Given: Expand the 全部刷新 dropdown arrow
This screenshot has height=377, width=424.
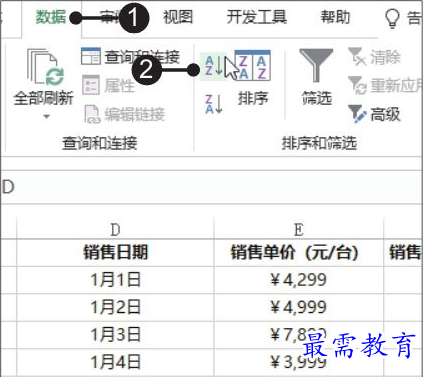Looking at the screenshot, I should tap(46, 116).
